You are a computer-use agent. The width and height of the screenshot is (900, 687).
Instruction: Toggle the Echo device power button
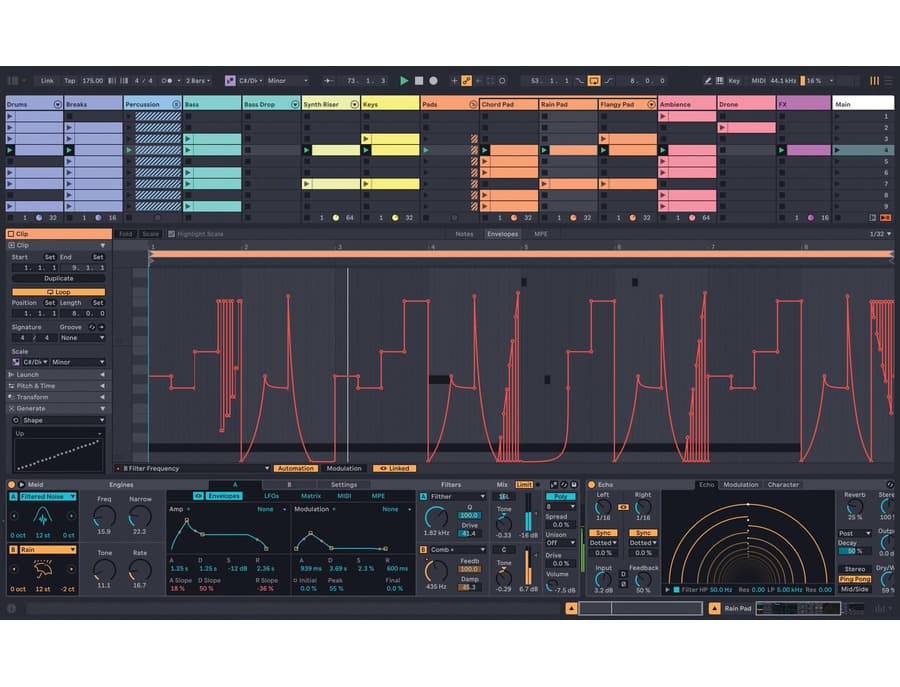(592, 485)
